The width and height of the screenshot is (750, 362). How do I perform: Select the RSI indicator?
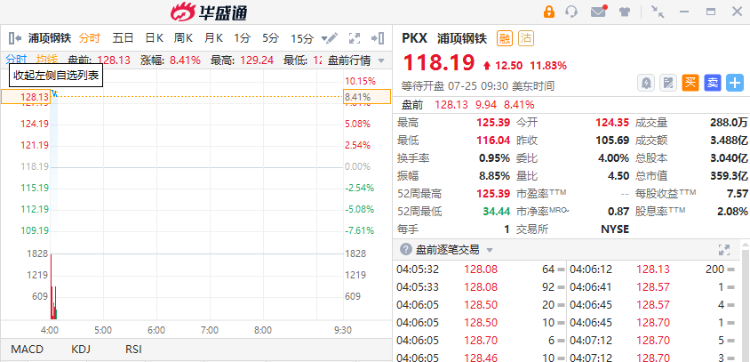pyautogui.click(x=133, y=349)
